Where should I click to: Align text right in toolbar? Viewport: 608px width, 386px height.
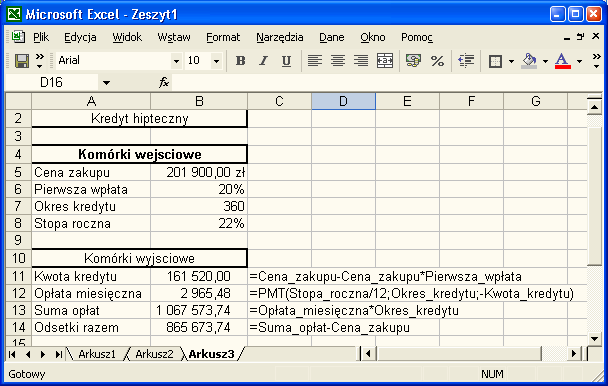coord(361,61)
